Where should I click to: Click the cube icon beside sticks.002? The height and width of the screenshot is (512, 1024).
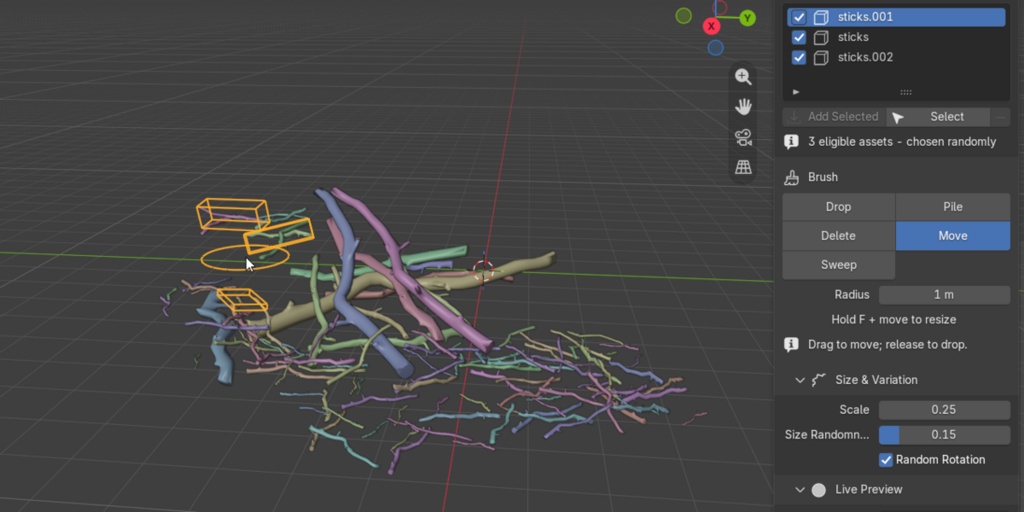point(821,57)
